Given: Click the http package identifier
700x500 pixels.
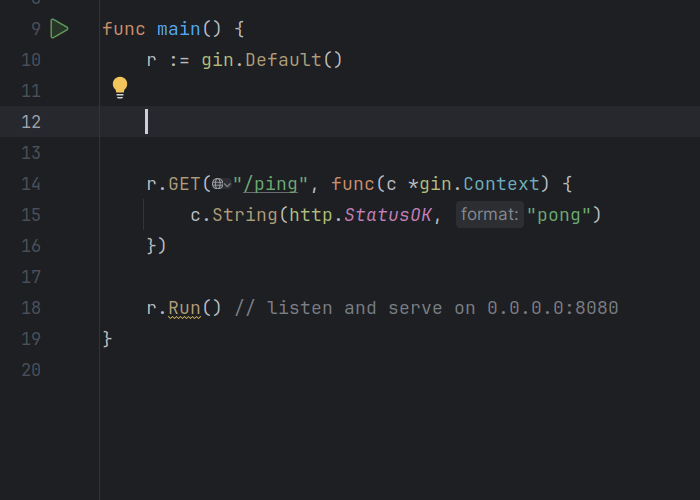Looking at the screenshot, I should (x=311, y=215).
